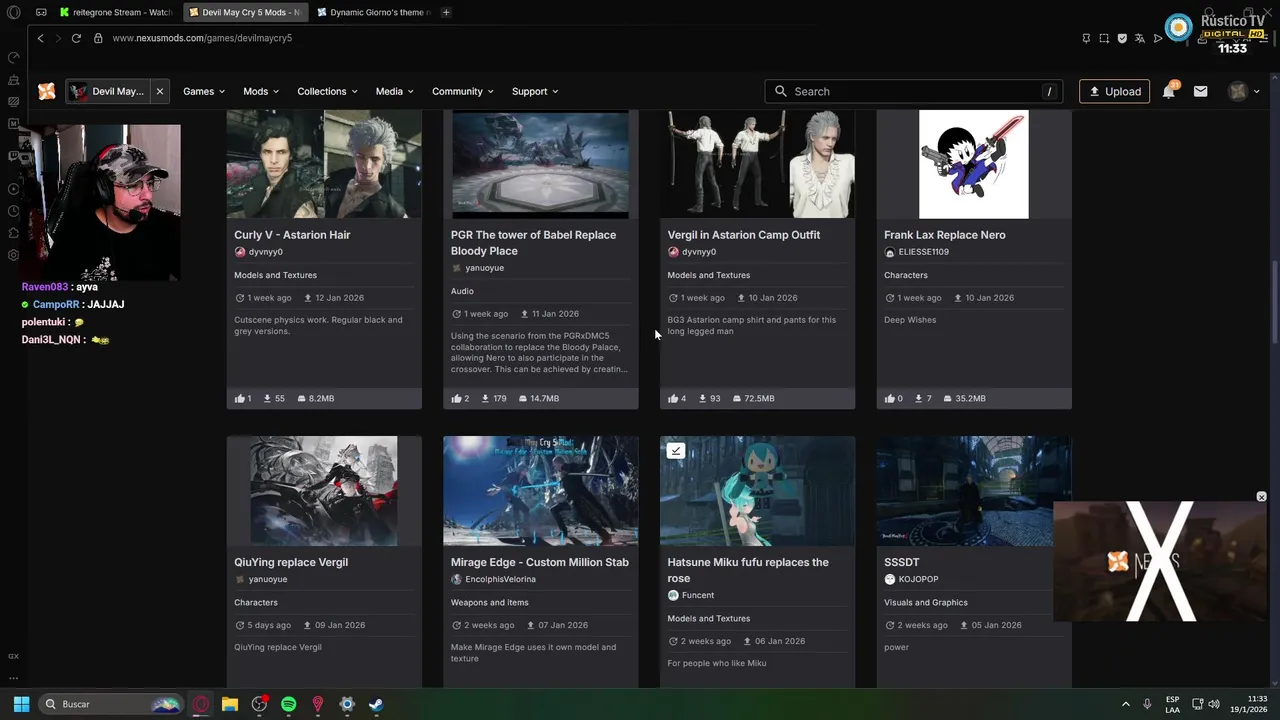
Task: Open Steam from taskbar
Action: click(376, 704)
